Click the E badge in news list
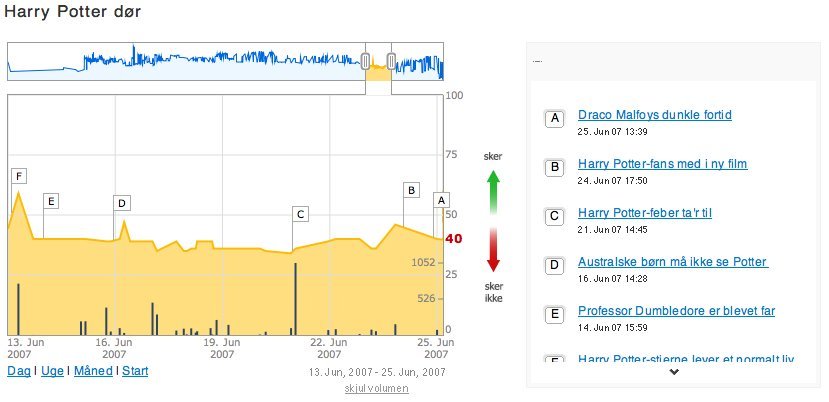Viewport: 829px width, 402px height. [554, 315]
